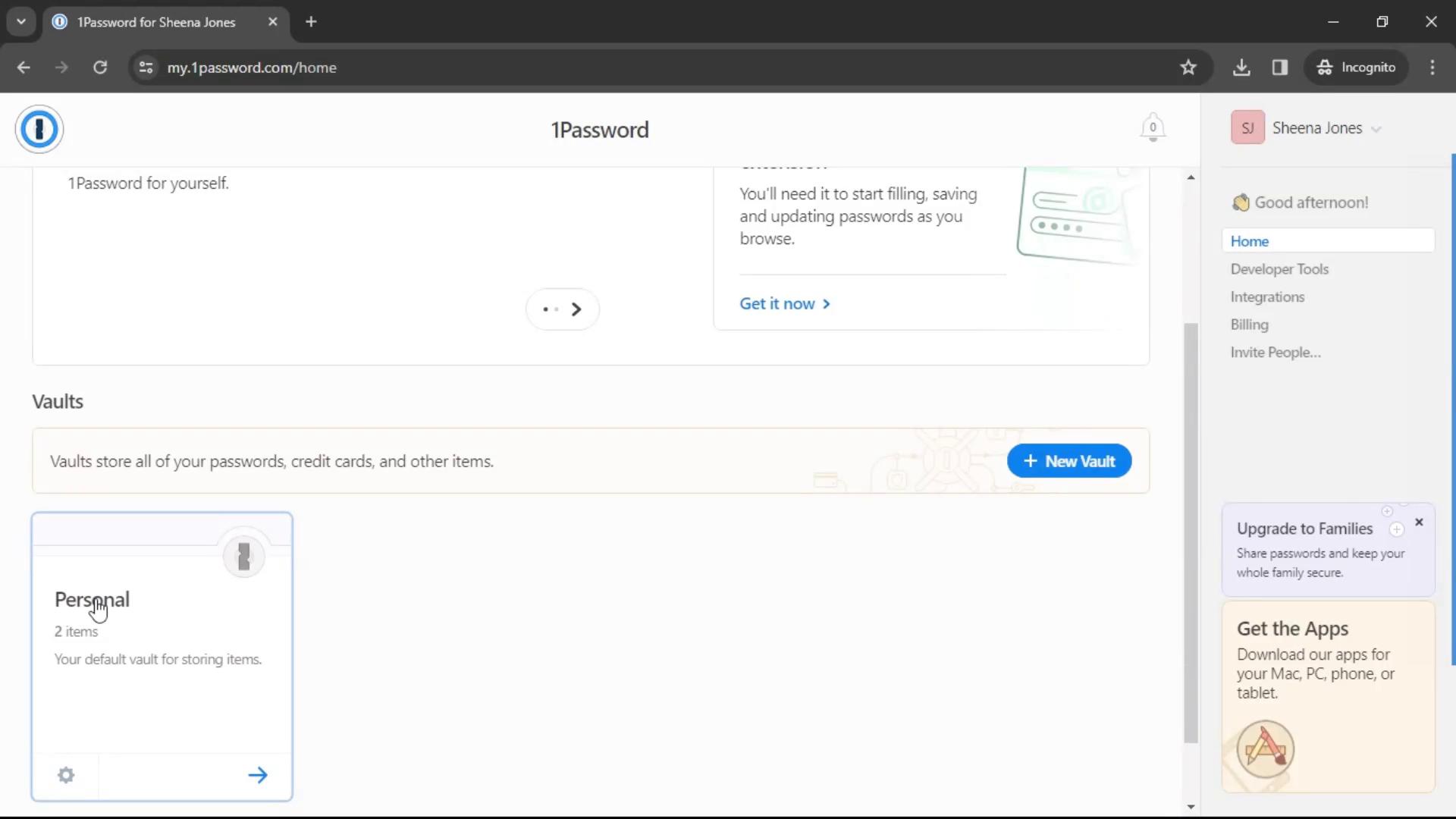This screenshot has height=819, width=1456.
Task: Toggle the browser side panel
Action: coord(1280,67)
